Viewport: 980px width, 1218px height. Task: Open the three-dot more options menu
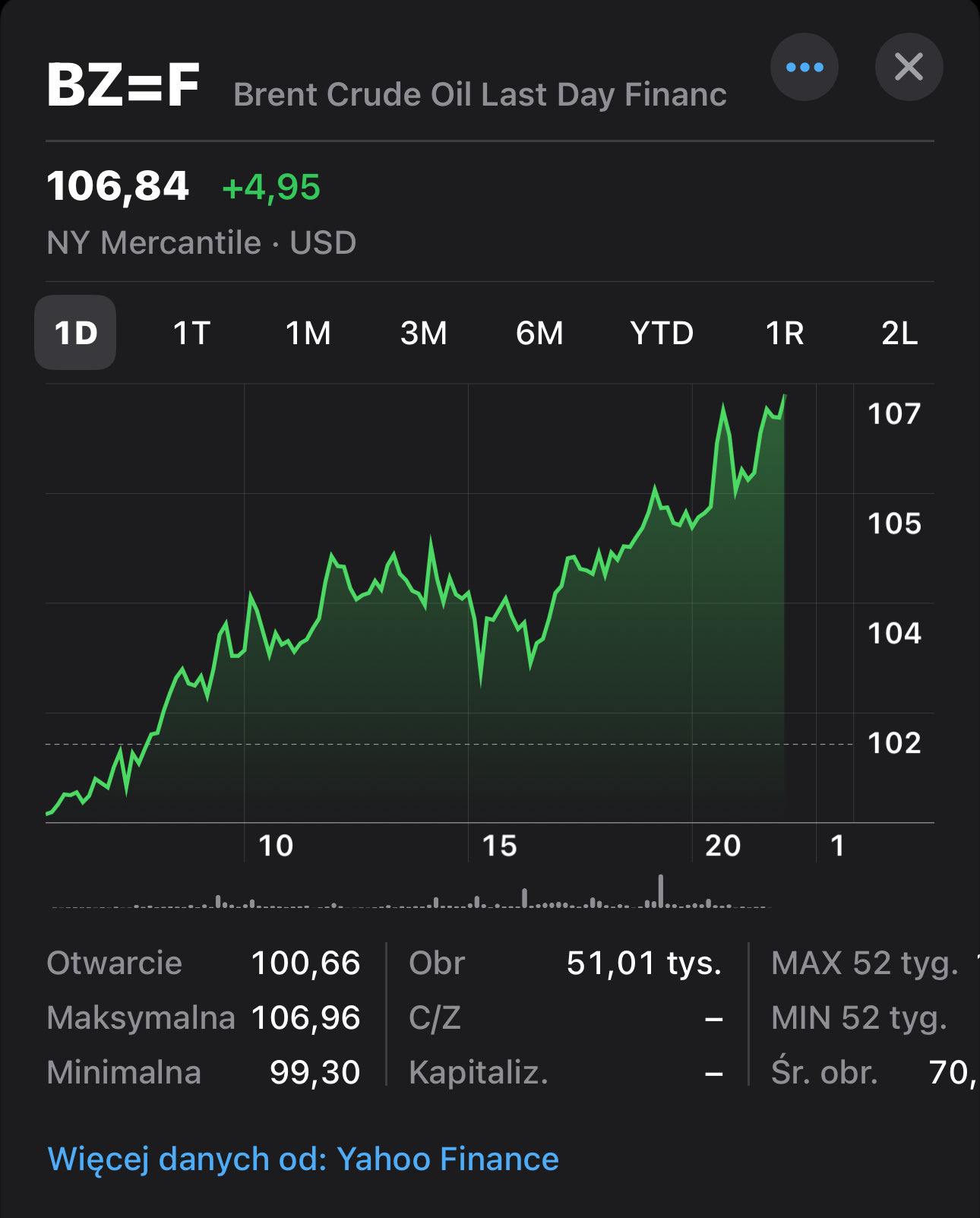(804, 68)
